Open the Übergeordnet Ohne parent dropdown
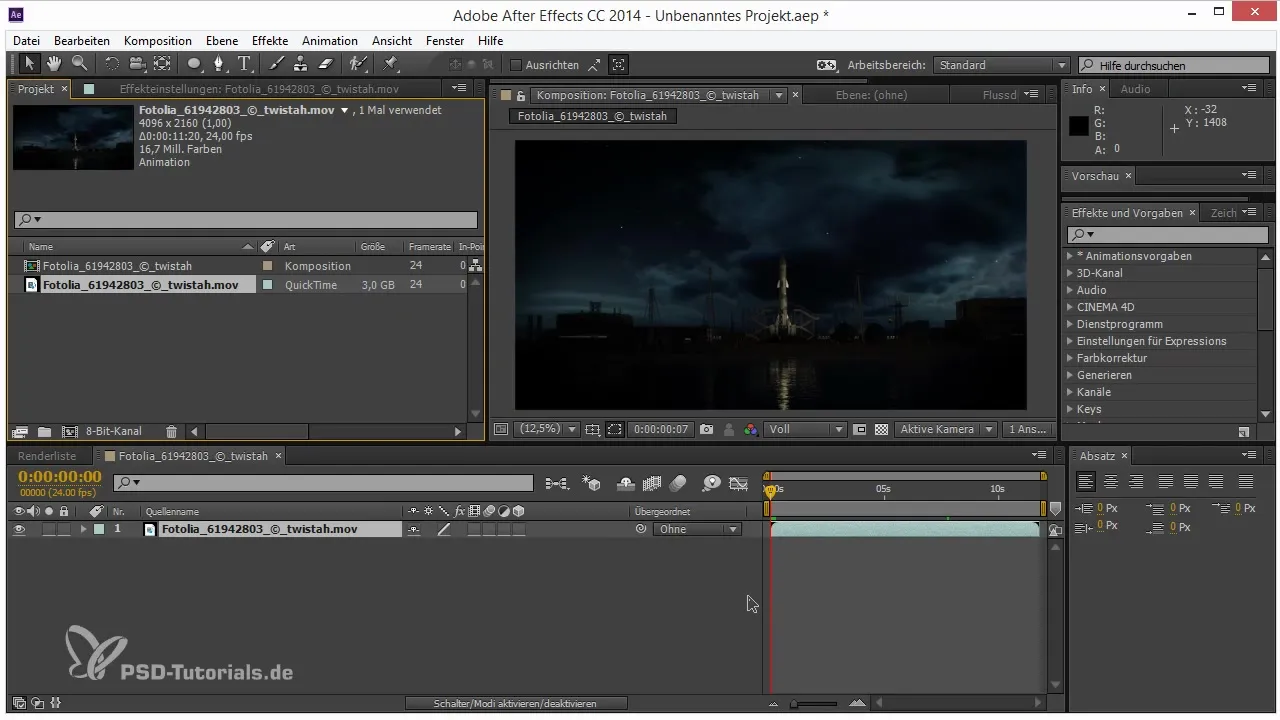The width and height of the screenshot is (1280, 720). (696, 529)
